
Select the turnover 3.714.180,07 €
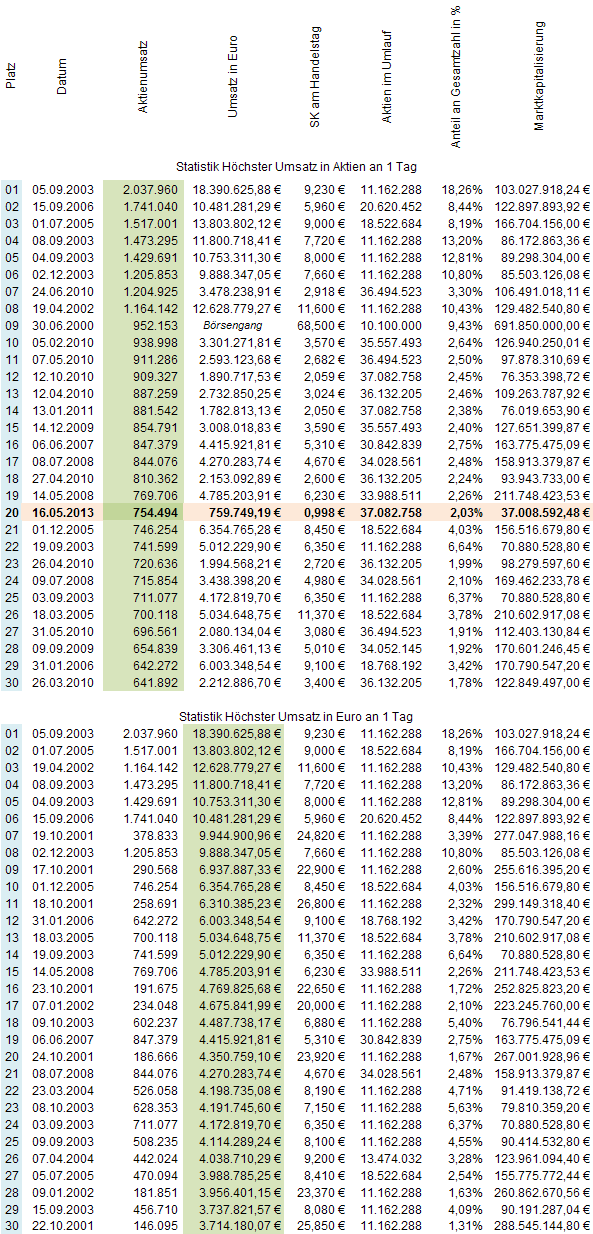click(x=240, y=1228)
